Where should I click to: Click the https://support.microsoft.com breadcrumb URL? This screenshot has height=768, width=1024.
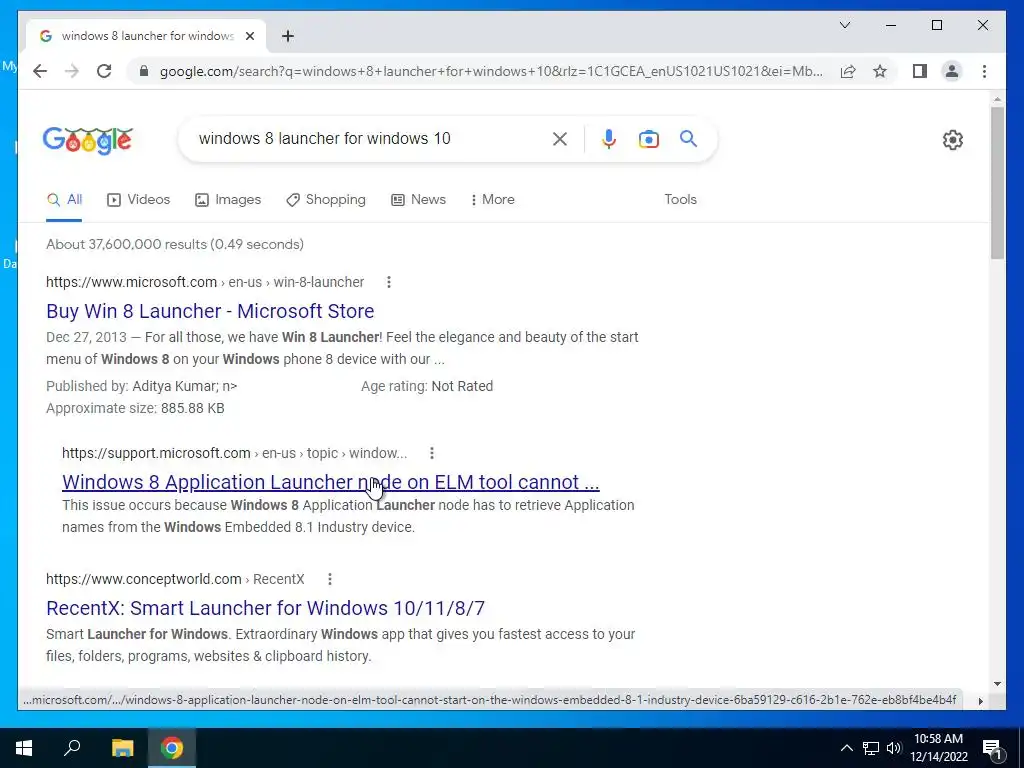tap(156, 453)
